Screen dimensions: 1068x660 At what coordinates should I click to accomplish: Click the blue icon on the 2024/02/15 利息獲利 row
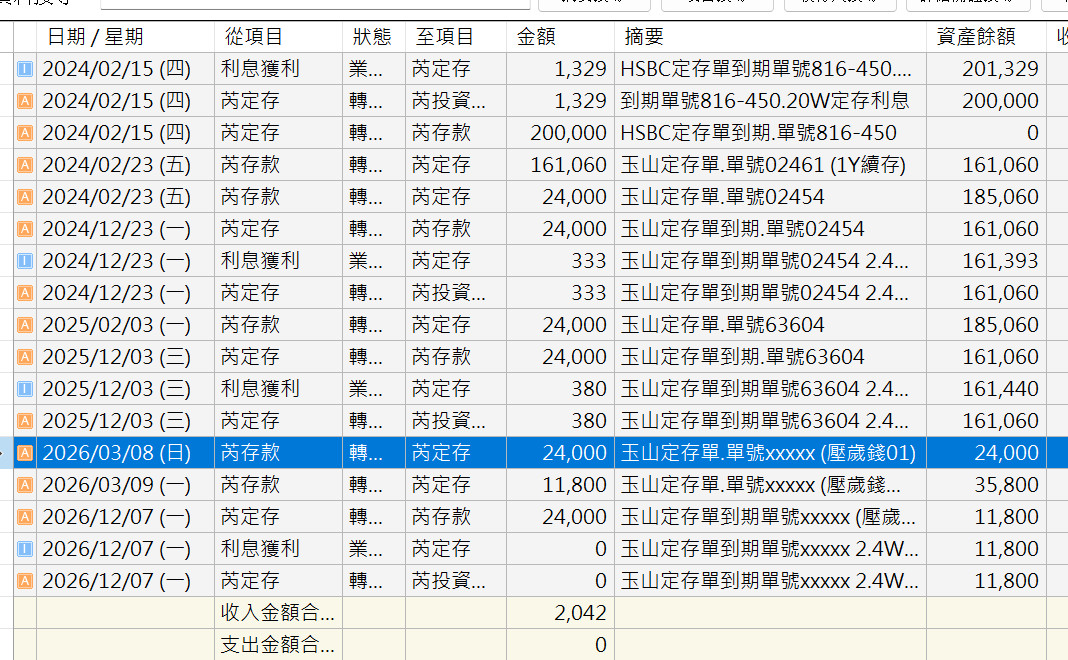point(25,69)
